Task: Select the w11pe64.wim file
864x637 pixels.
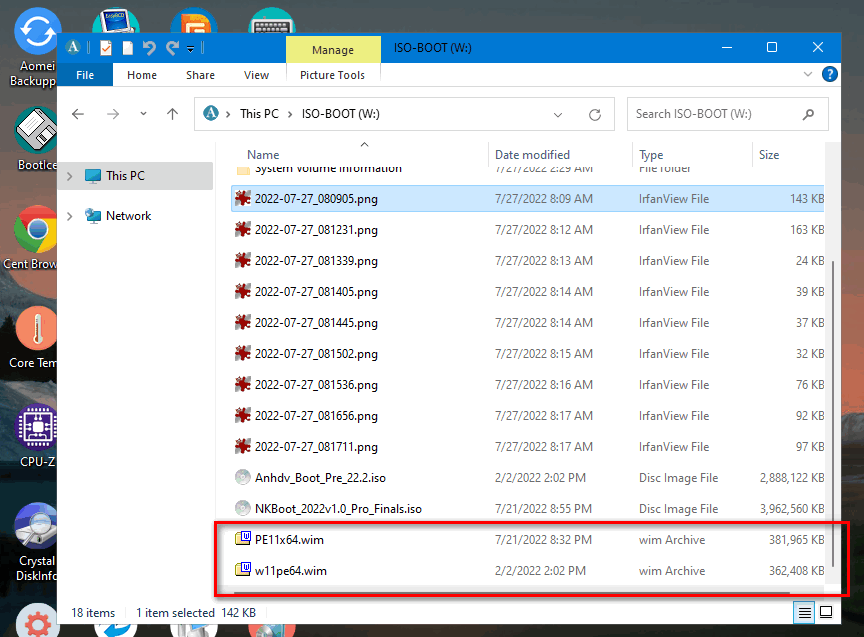Action: 527,571
